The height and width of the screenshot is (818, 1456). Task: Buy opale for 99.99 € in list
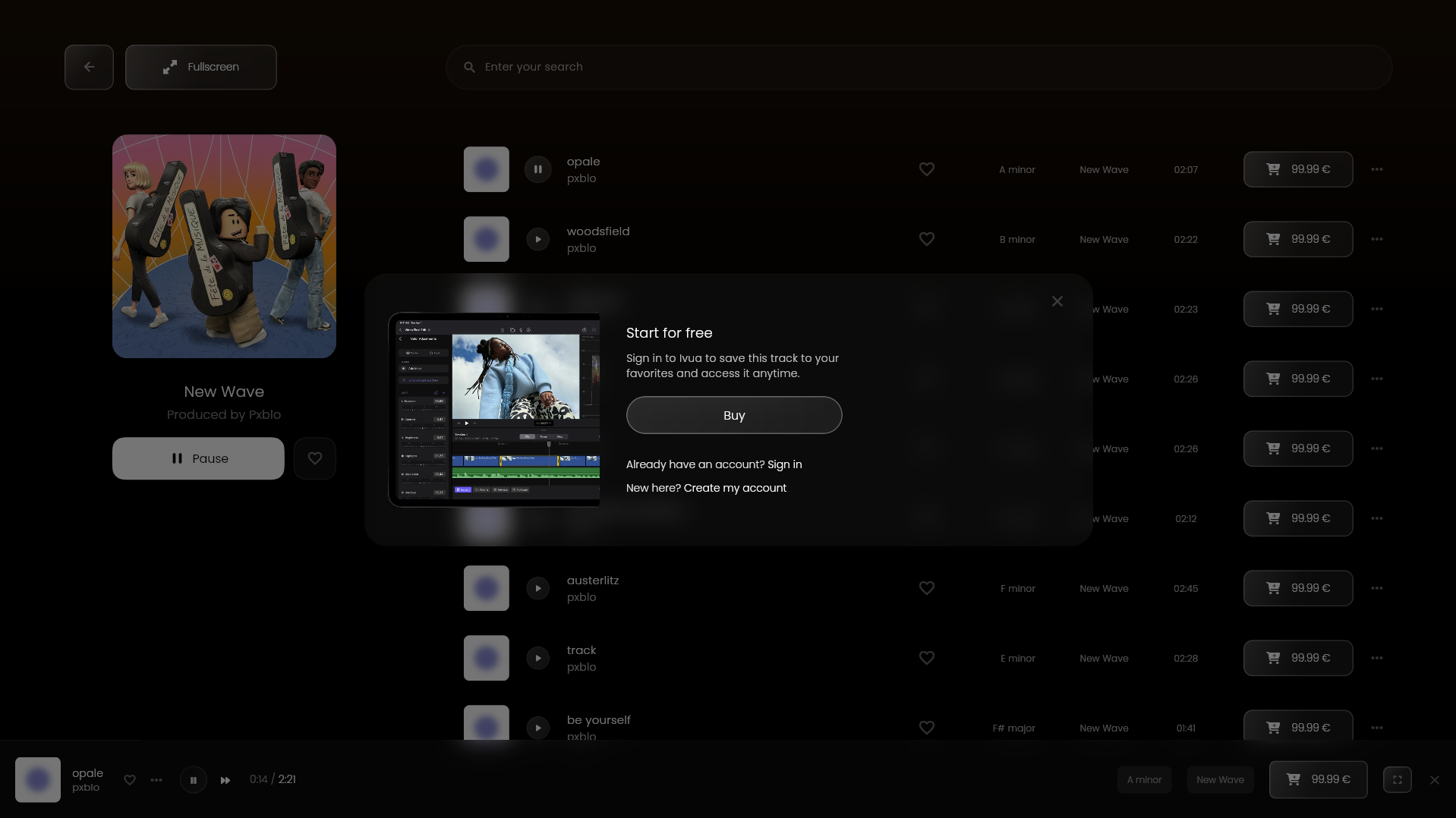pos(1298,169)
